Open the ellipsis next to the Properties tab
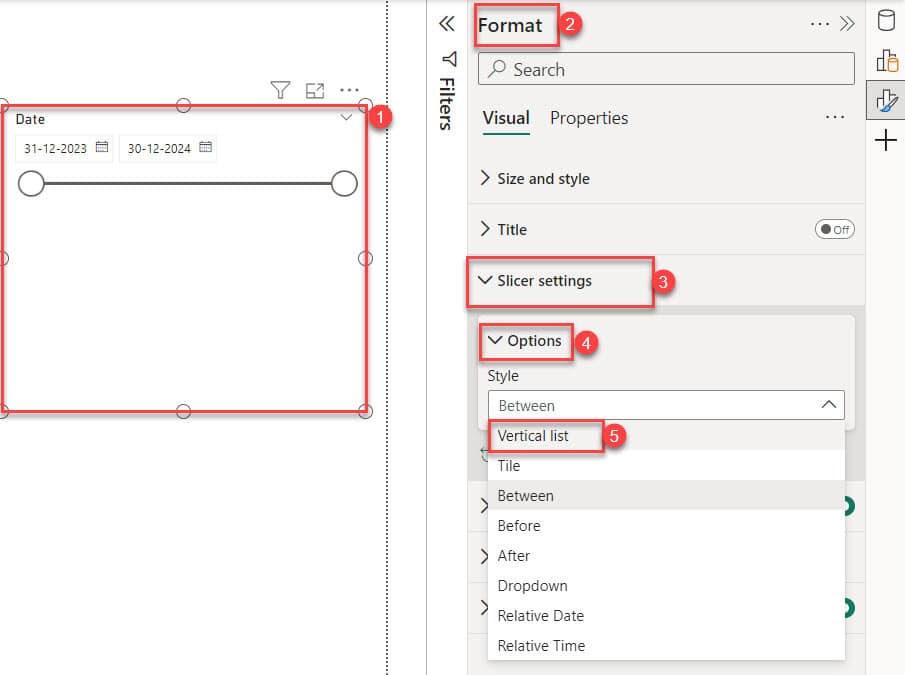Image resolution: width=905 pixels, height=675 pixels. (835, 117)
